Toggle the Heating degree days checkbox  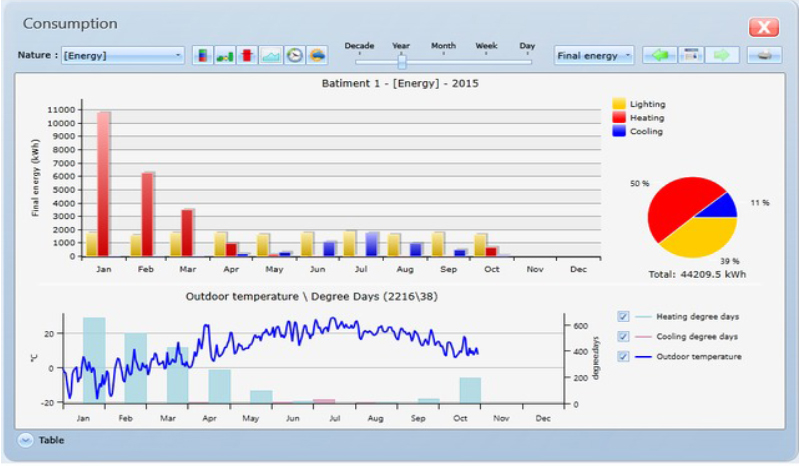tap(623, 317)
